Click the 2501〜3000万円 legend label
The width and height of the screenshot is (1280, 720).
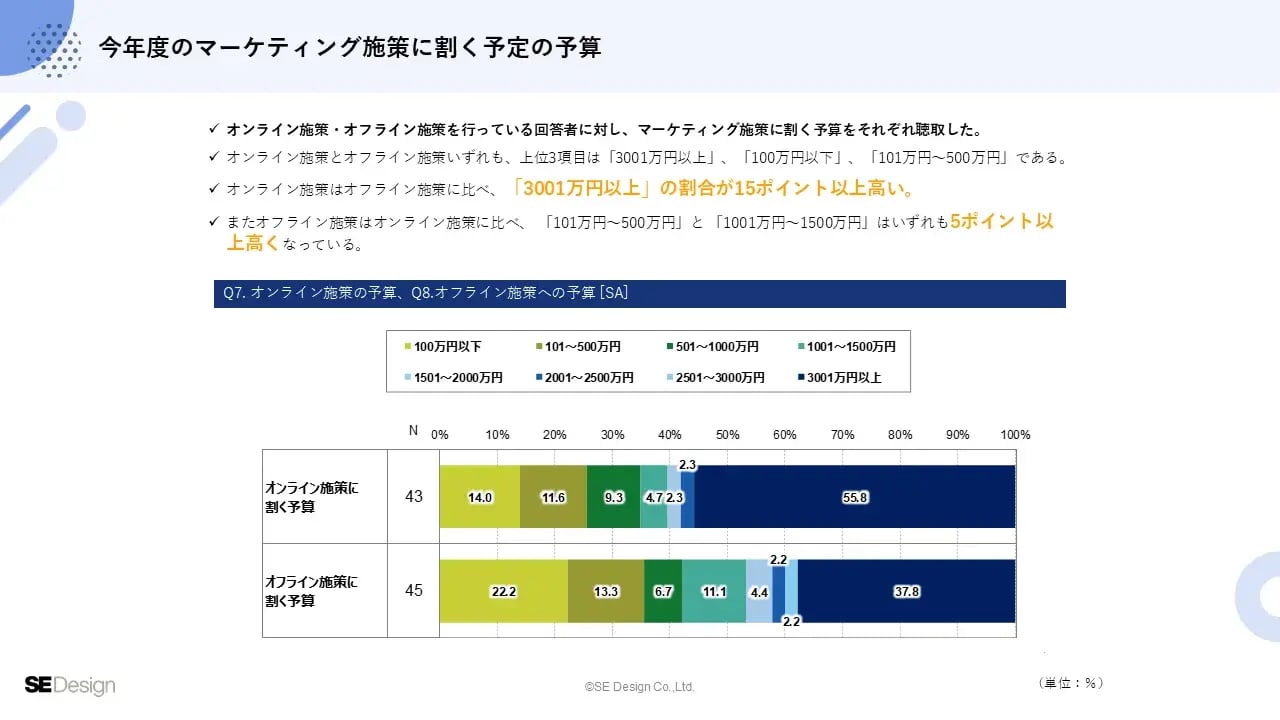pos(721,378)
